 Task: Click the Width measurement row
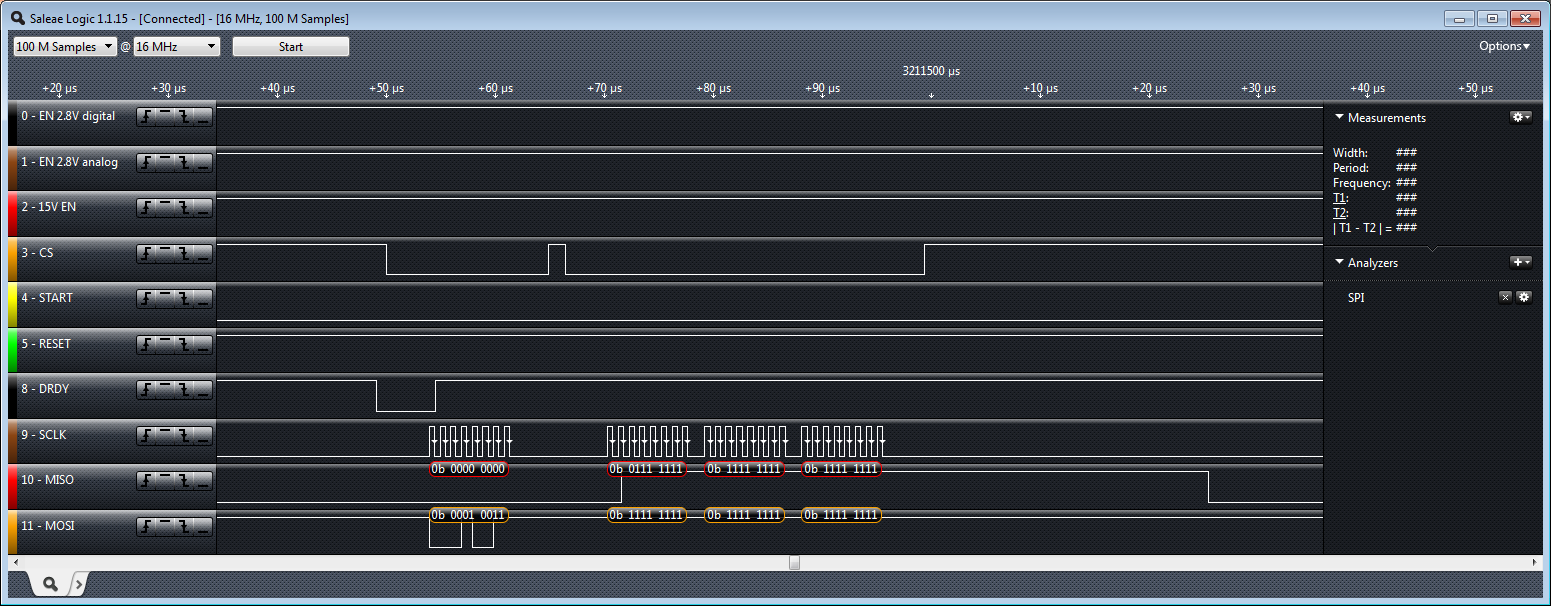1375,153
